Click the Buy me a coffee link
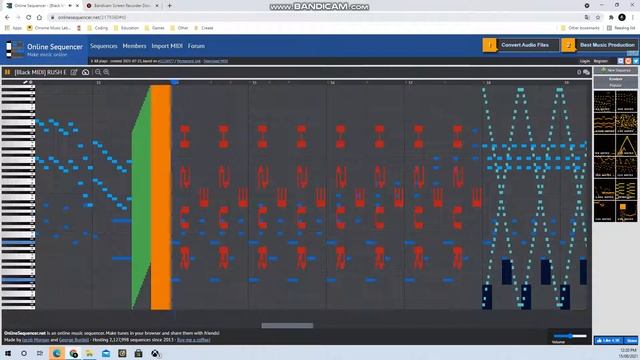This screenshot has height=360, width=640. [193, 340]
